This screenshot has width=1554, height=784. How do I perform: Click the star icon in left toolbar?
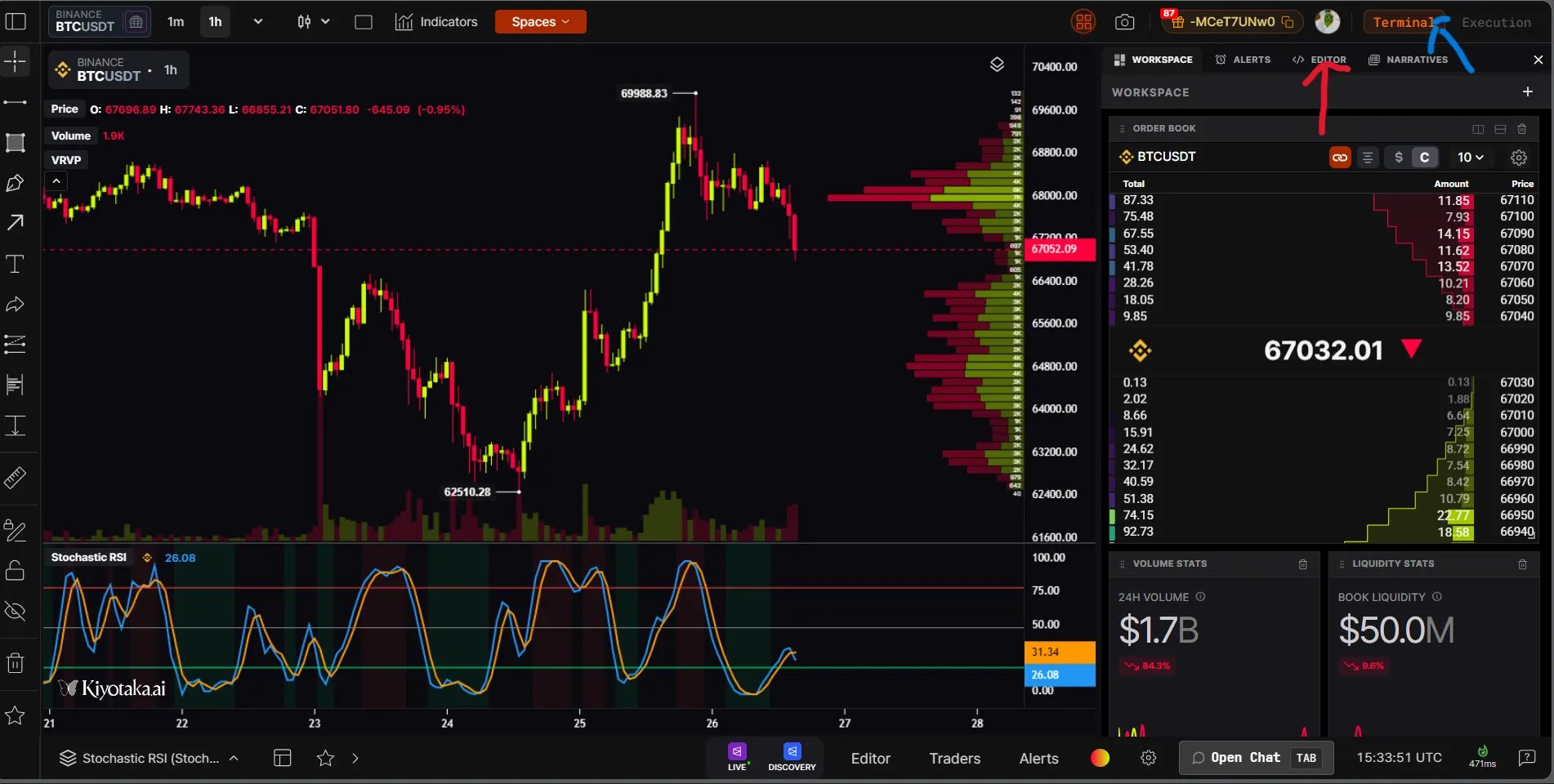(16, 716)
